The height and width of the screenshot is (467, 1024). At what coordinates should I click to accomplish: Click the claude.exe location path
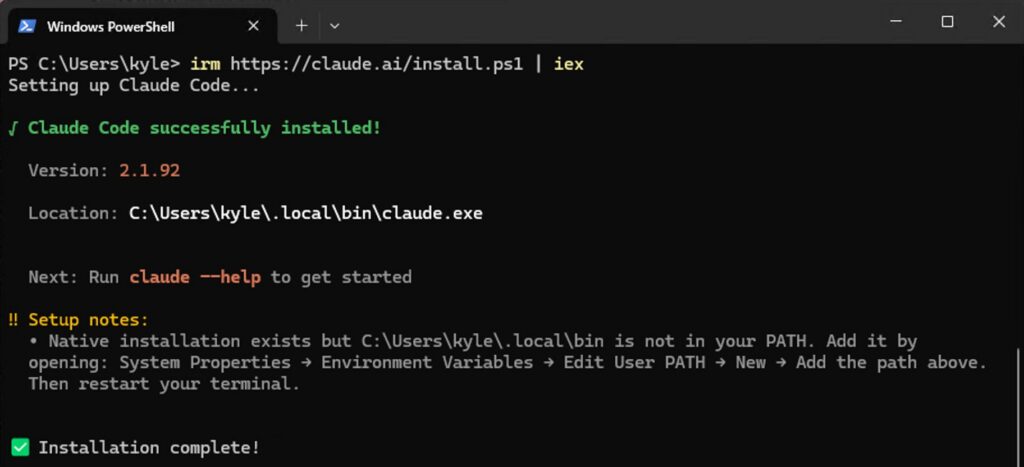pyautogui.click(x=305, y=213)
